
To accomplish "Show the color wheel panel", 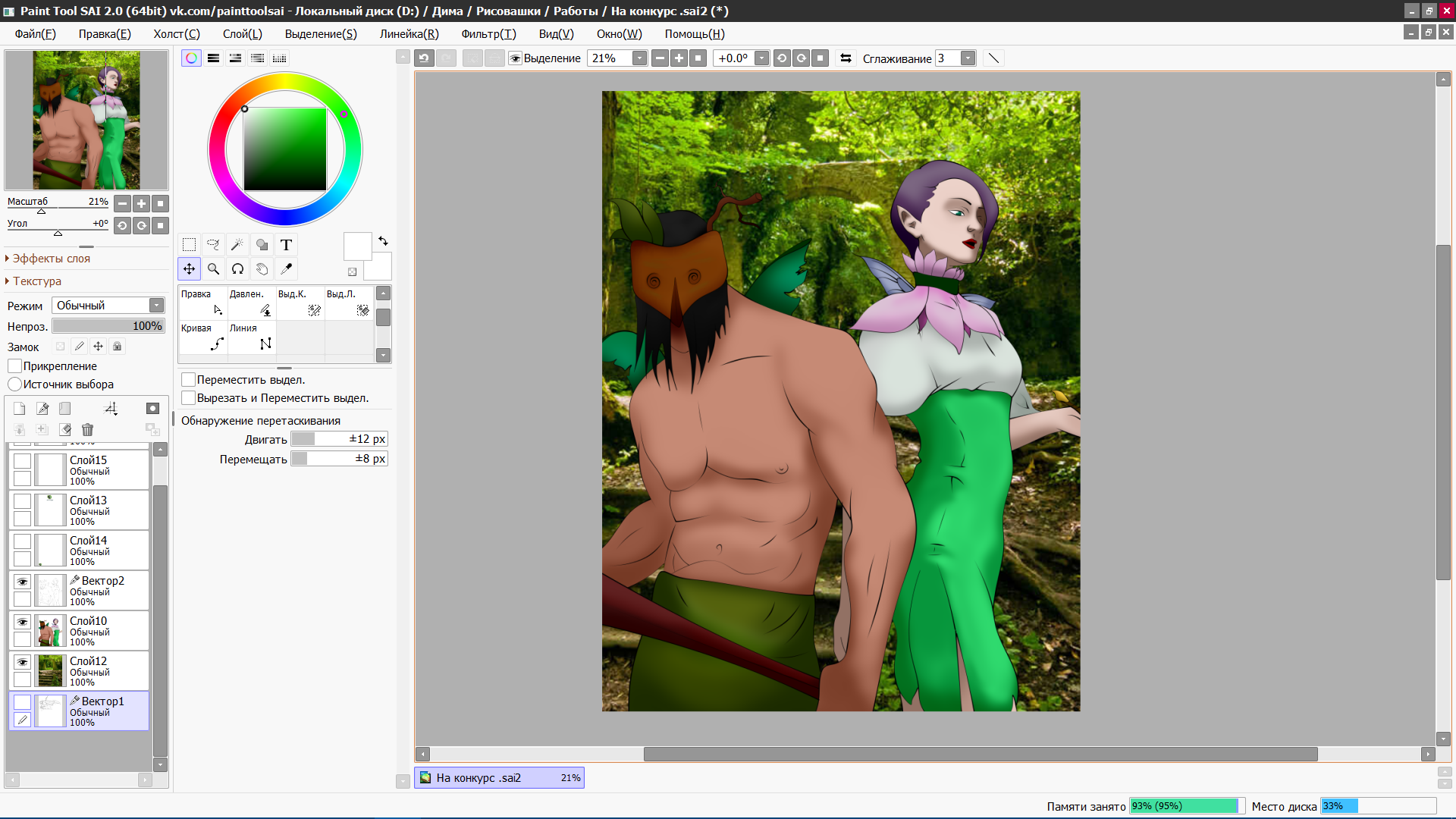I will pos(191,58).
